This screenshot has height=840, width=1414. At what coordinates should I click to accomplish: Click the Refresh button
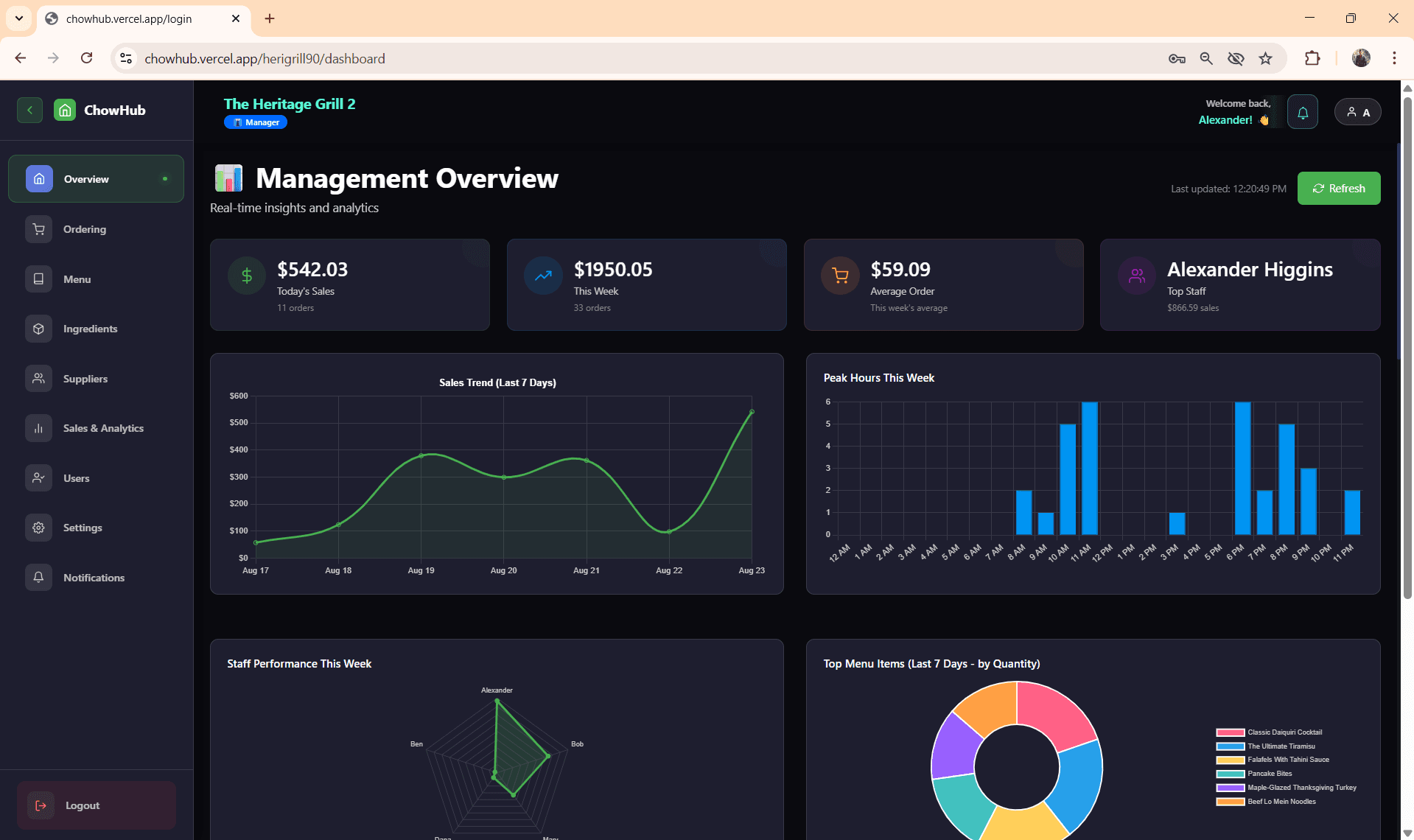(x=1339, y=188)
